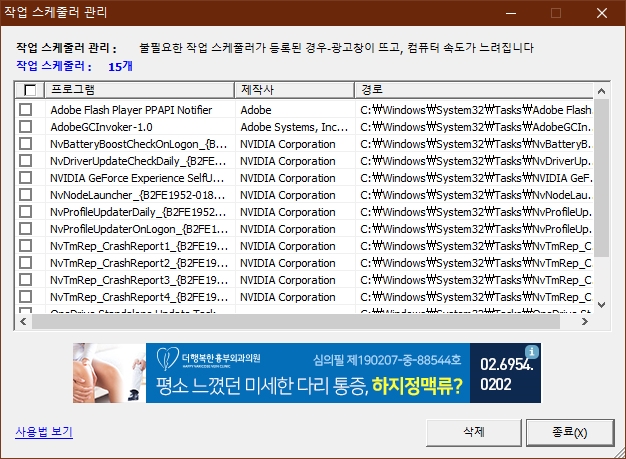
Task: Sort by 프로그램 column header
Action: coord(139,90)
